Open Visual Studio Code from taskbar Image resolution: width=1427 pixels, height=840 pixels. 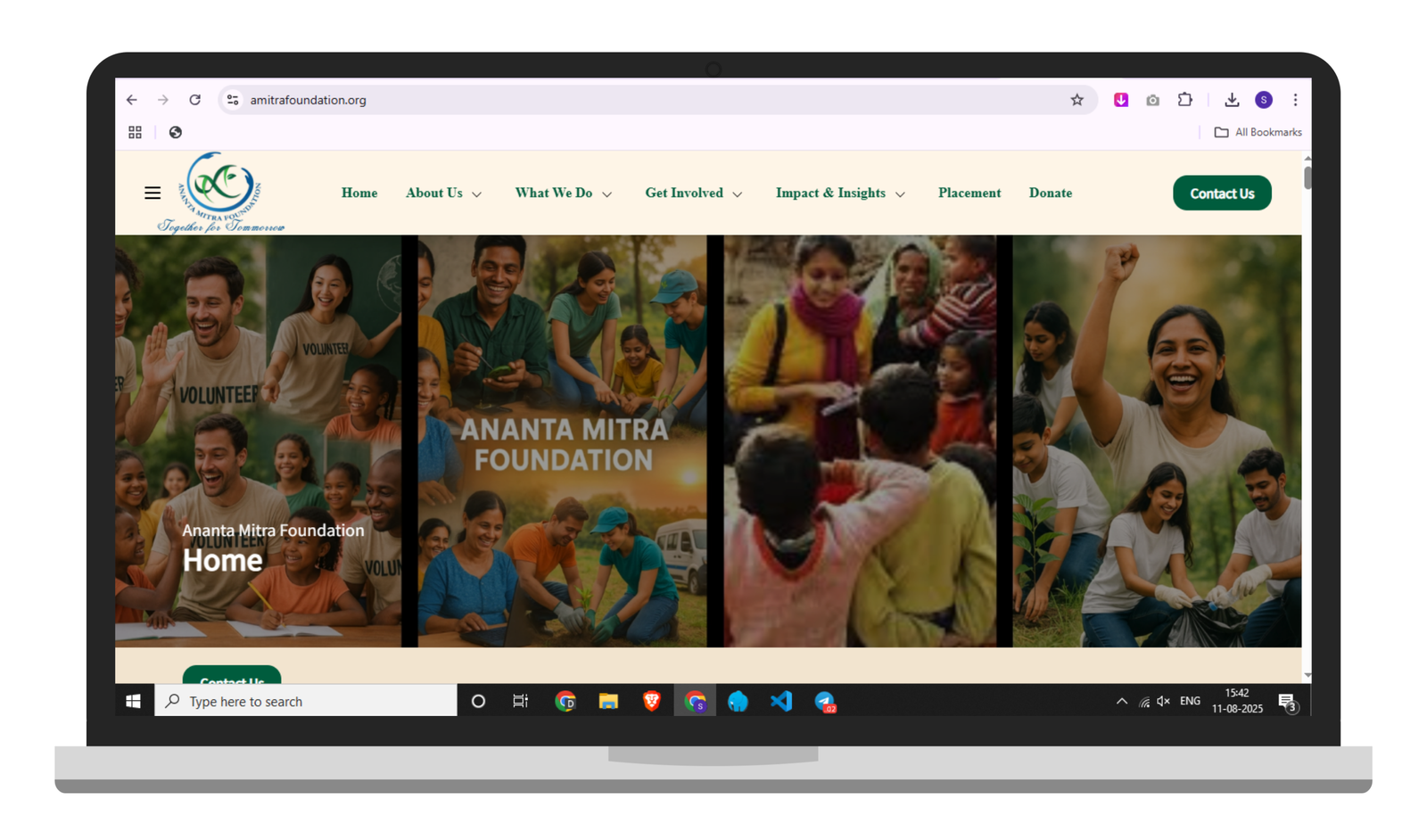(x=781, y=702)
